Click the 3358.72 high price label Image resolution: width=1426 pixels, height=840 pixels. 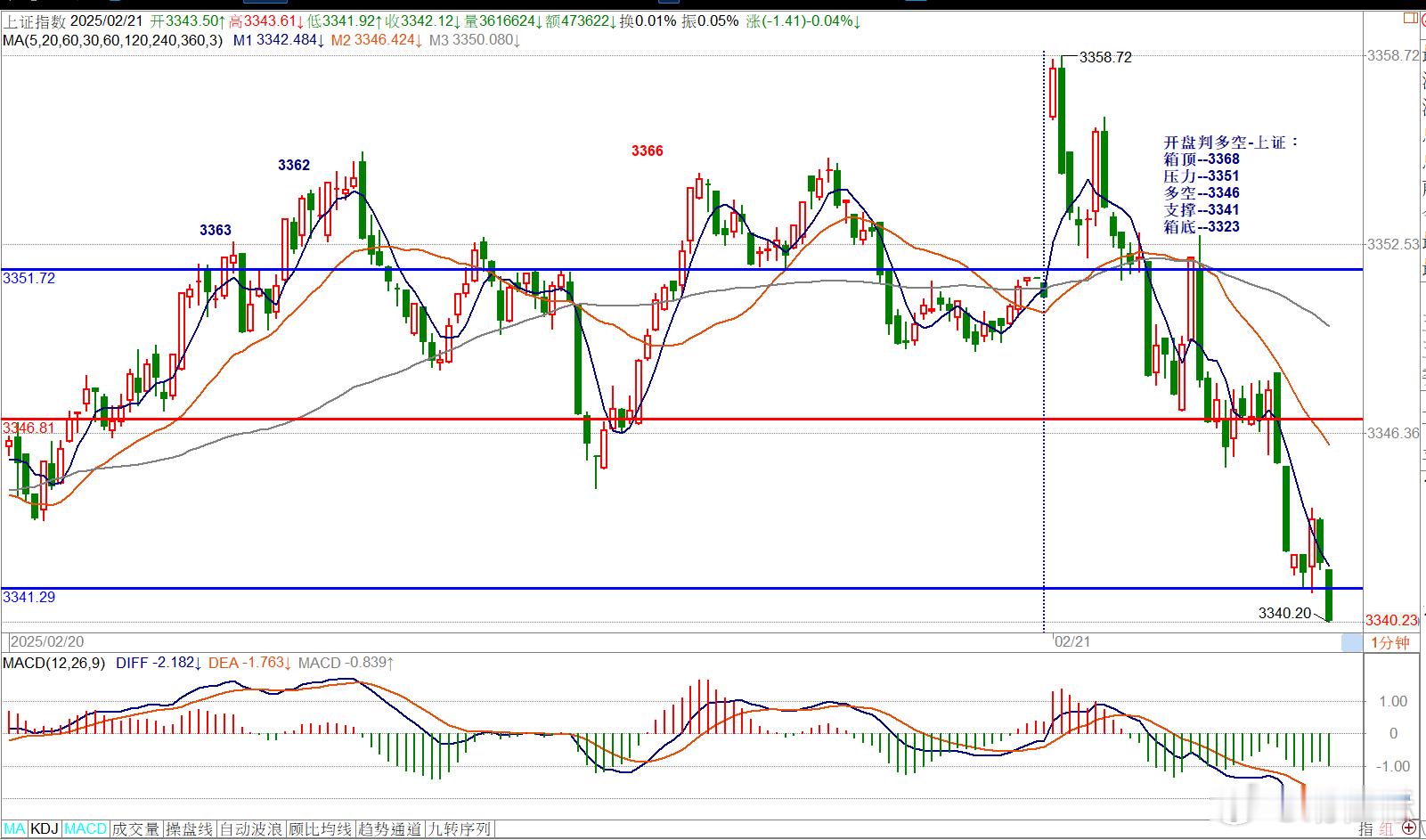pos(1105,57)
